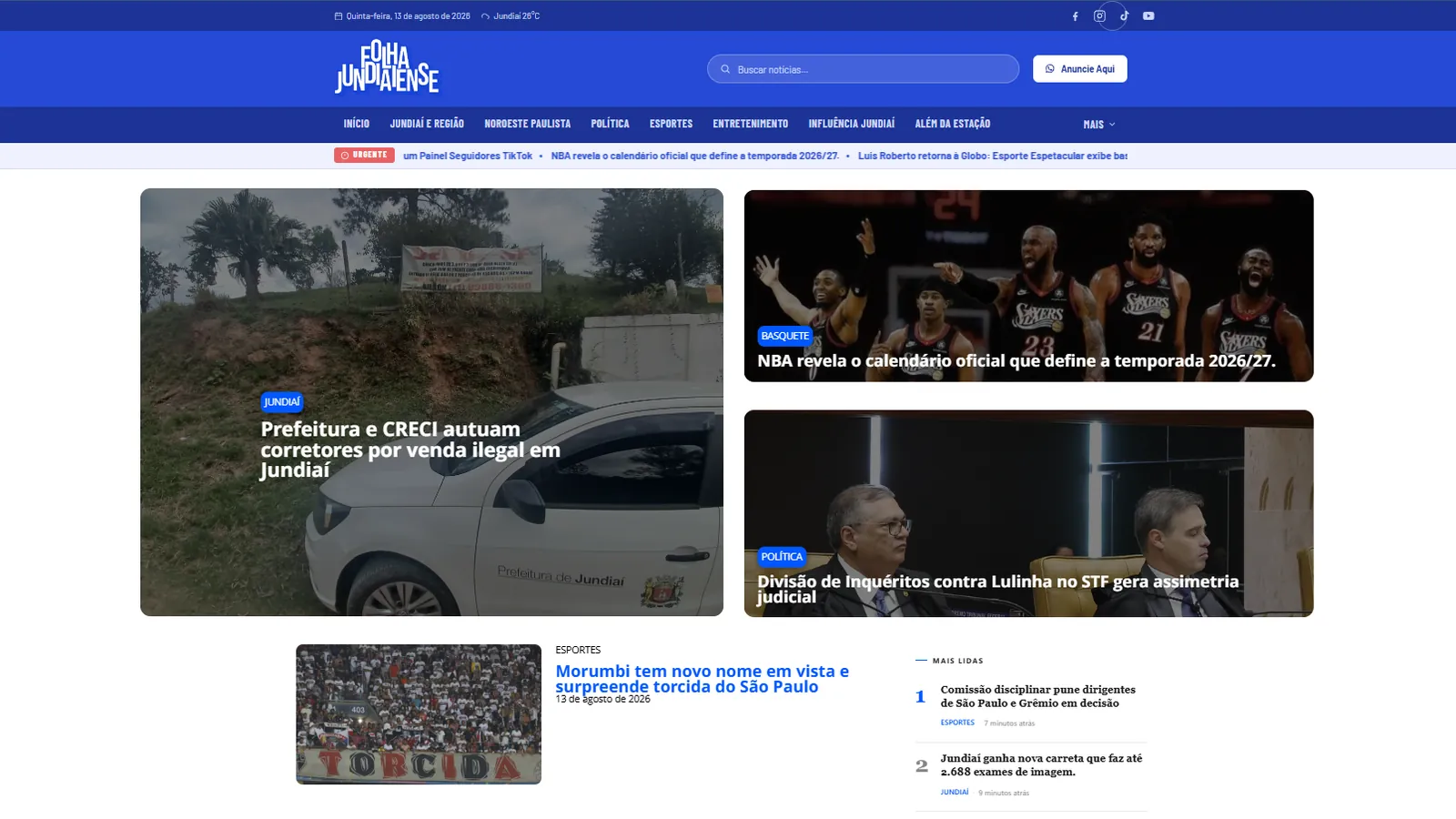Open Jundiaí e Região section
Screen dimensions: 1456x819
427,124
